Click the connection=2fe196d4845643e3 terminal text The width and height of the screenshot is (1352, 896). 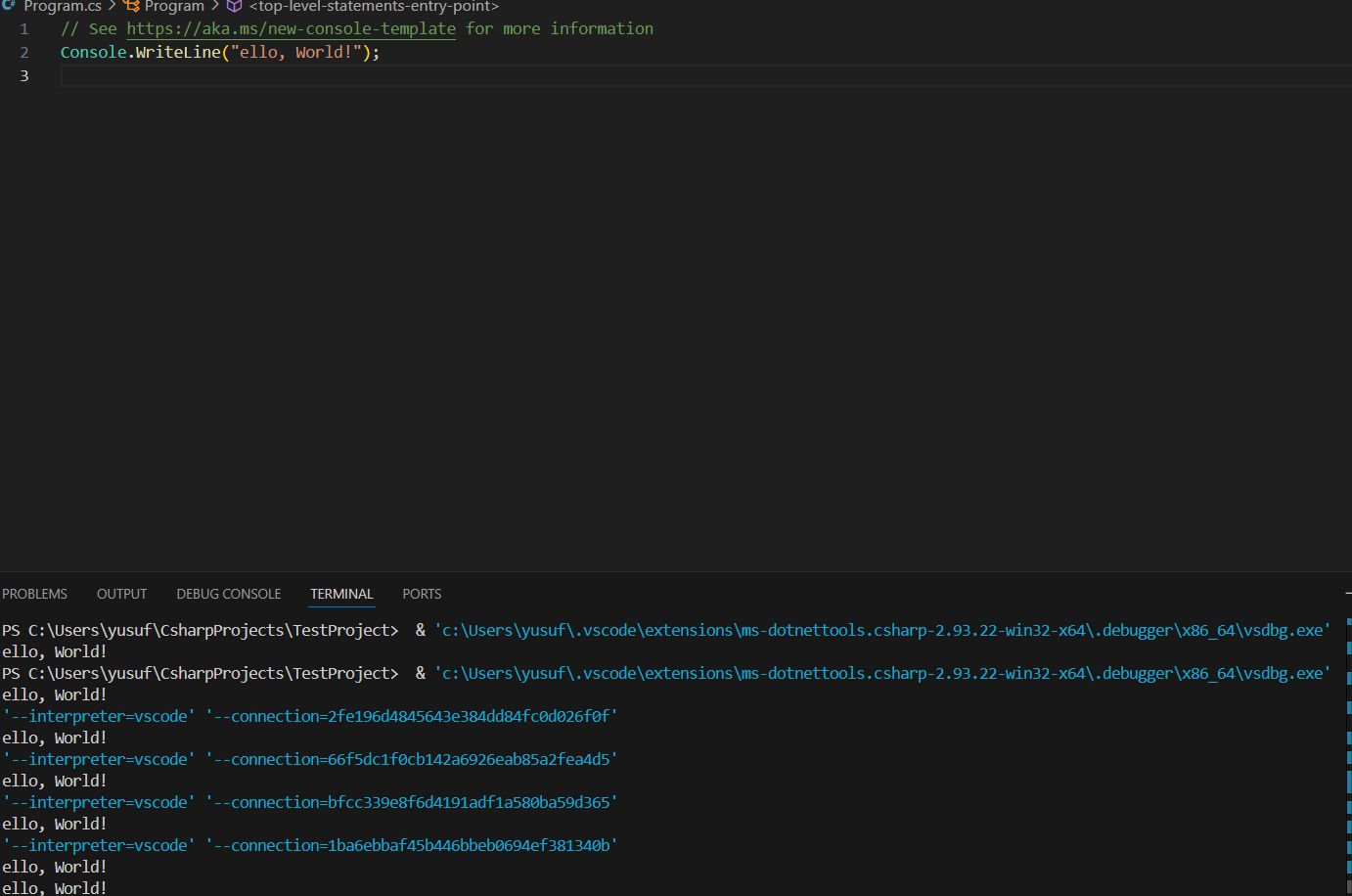411,716
